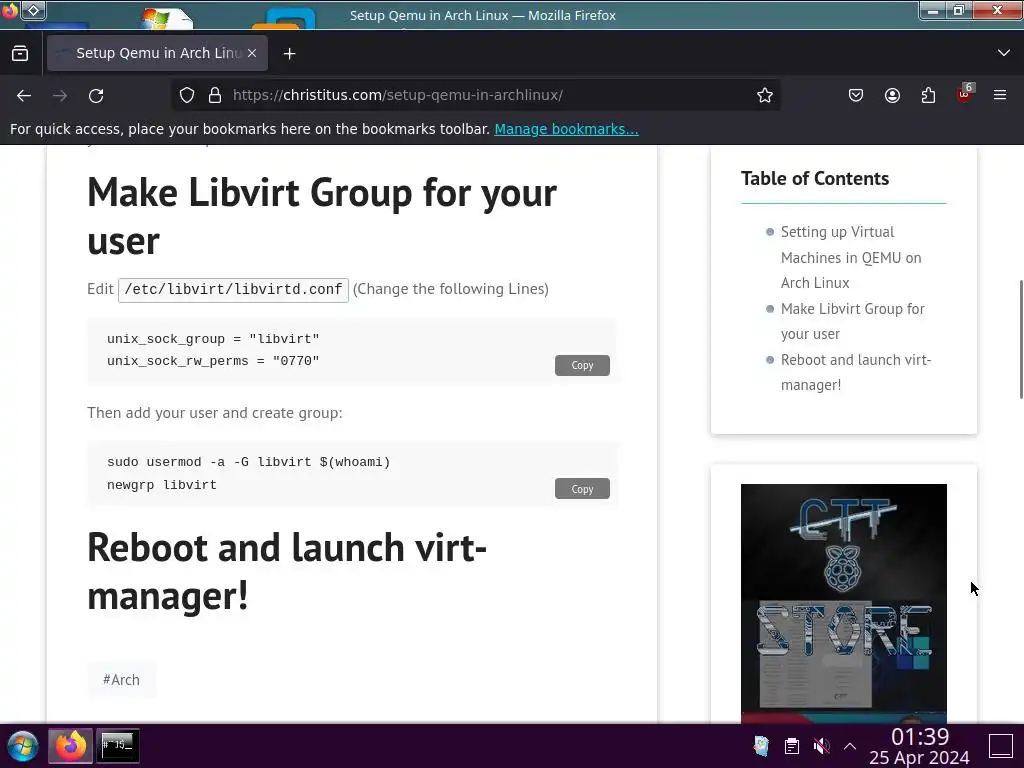
Task: Close the Setup Qemu in Arch Linux tab
Action: [x=252, y=53]
